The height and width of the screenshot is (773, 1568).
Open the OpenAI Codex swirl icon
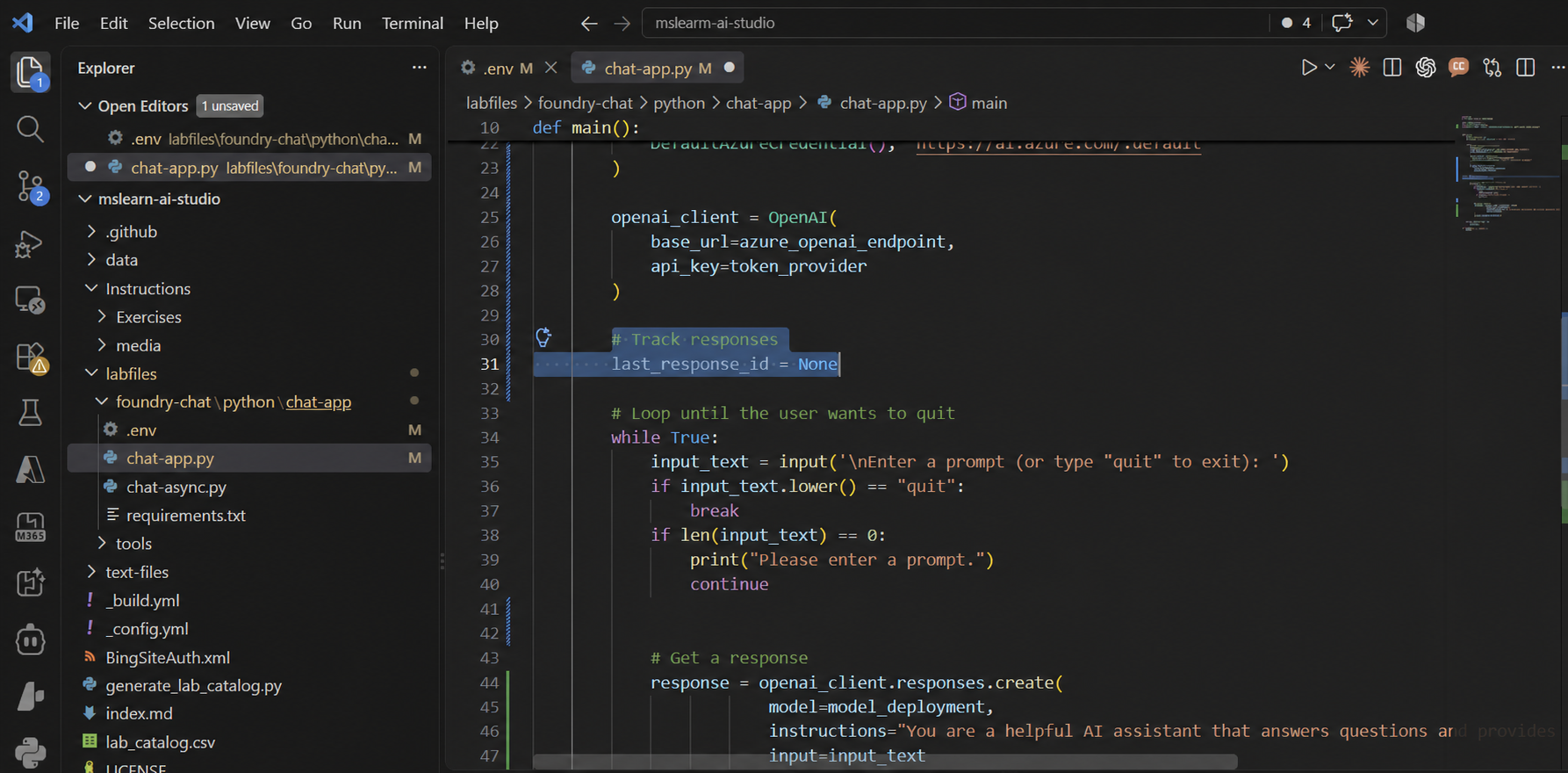click(1425, 68)
